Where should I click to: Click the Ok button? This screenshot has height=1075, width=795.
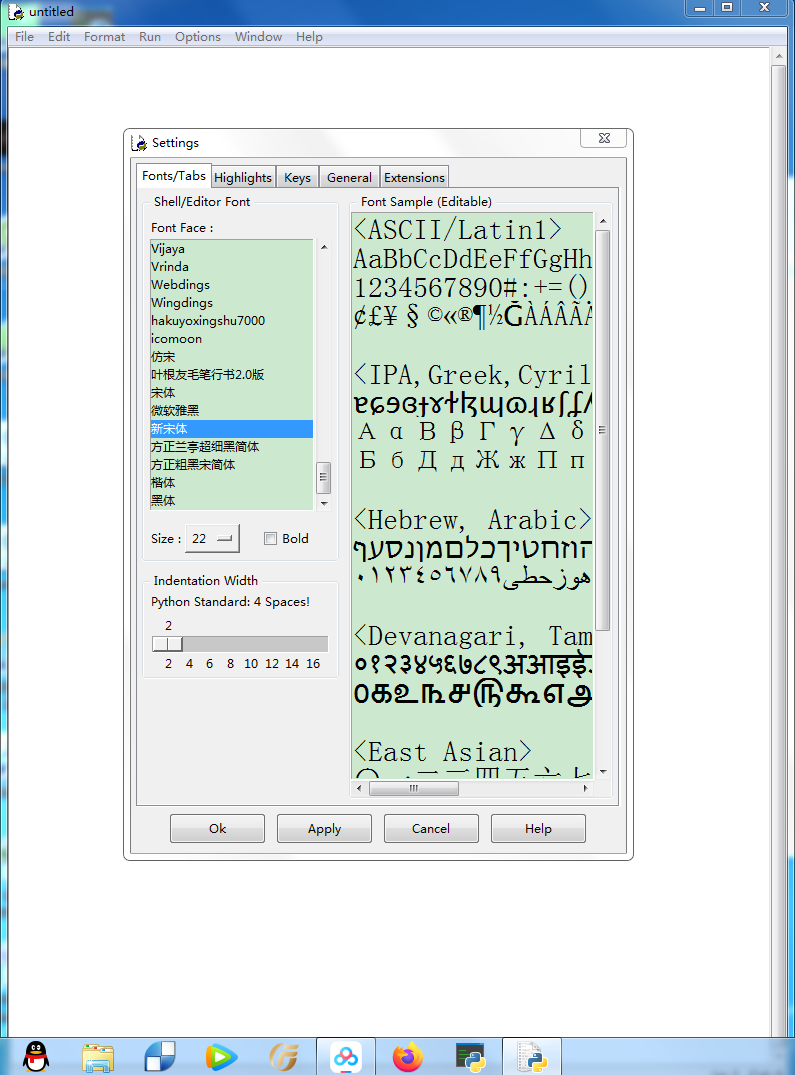[x=217, y=828]
